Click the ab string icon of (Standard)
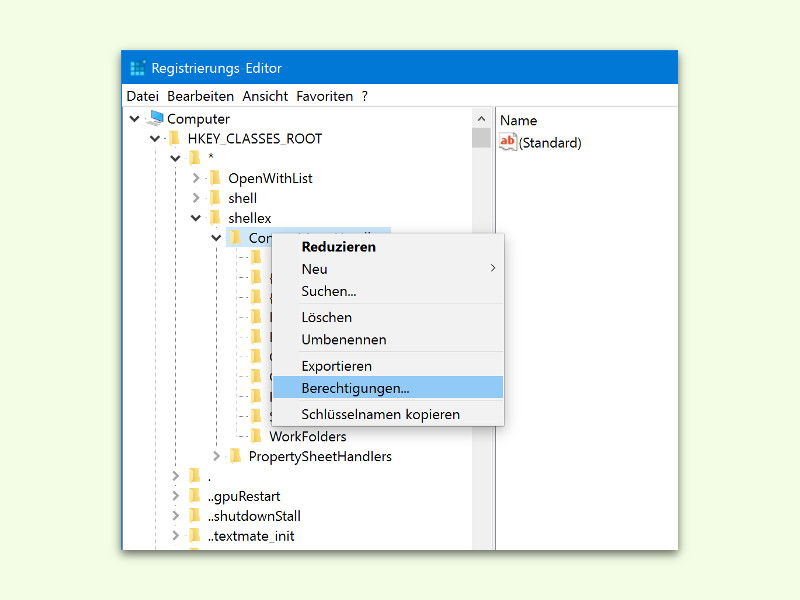The height and width of the screenshot is (600, 800). [x=508, y=142]
